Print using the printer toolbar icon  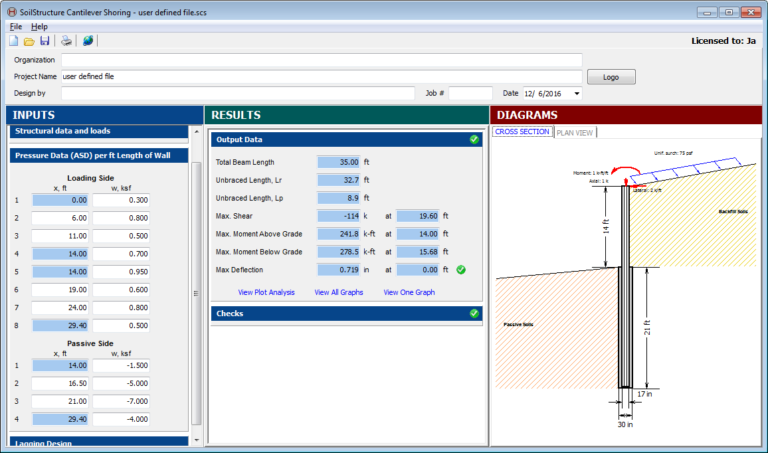click(x=66, y=41)
